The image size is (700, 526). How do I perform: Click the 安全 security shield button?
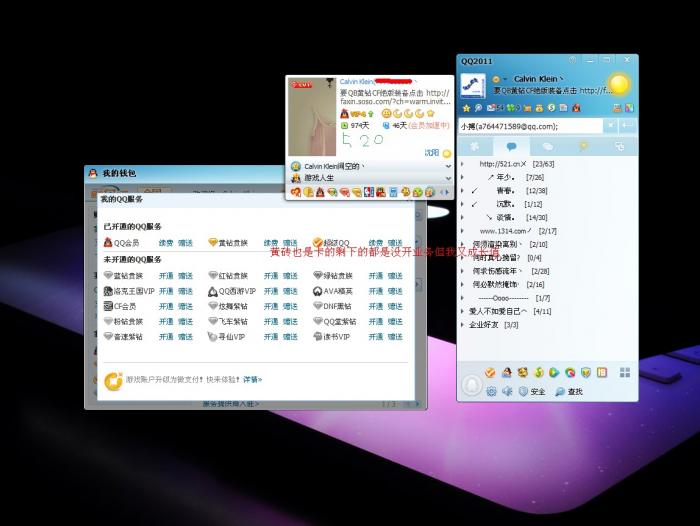pos(532,392)
